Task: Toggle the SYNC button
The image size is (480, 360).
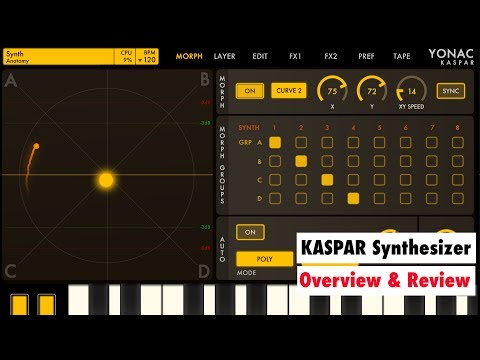Action: click(x=451, y=91)
